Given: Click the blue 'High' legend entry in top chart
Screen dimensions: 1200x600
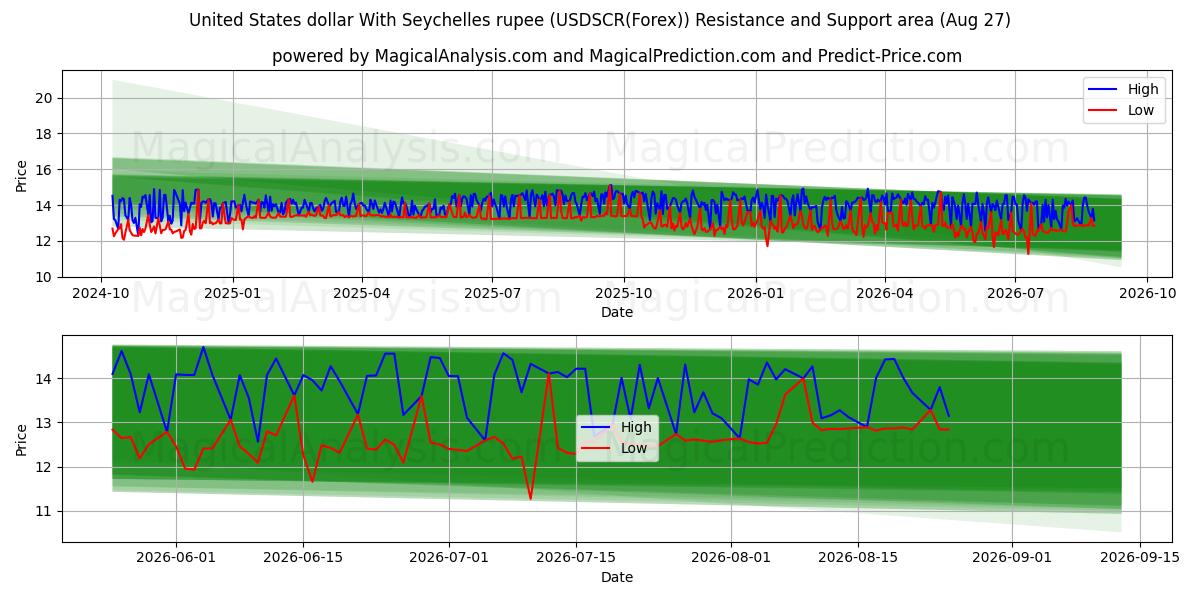Looking at the screenshot, I should (1122, 89).
